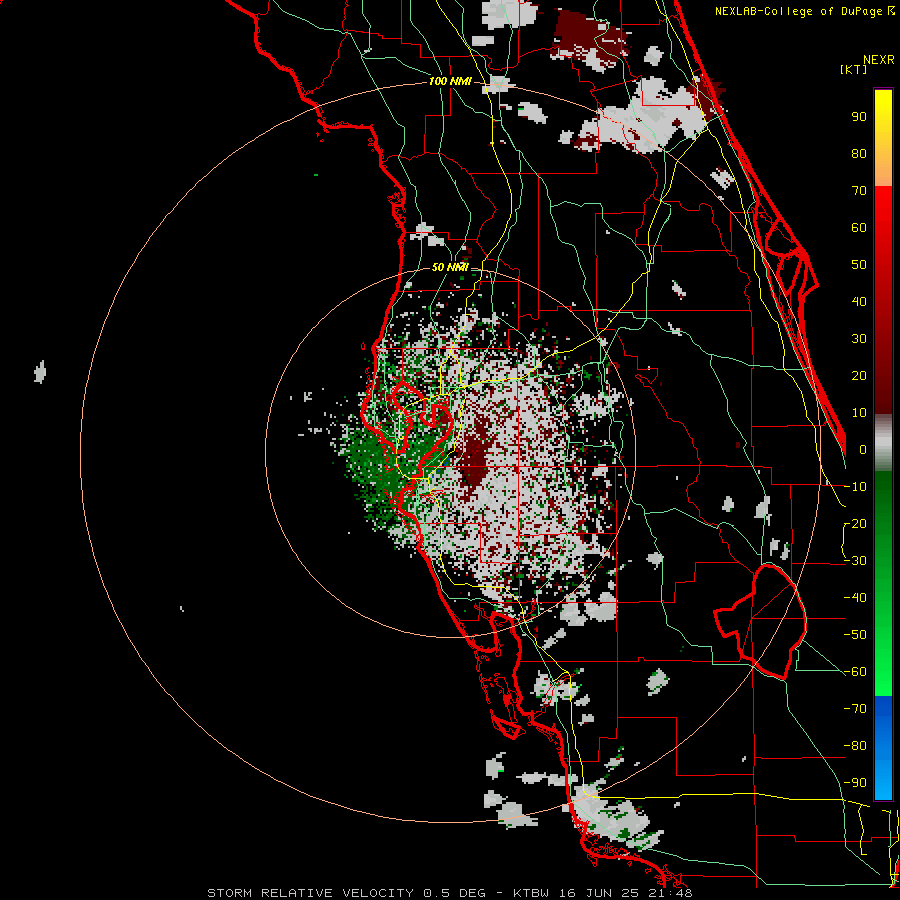Click the positive 40 knot scale label
This screenshot has height=900, width=900.
[859, 301]
